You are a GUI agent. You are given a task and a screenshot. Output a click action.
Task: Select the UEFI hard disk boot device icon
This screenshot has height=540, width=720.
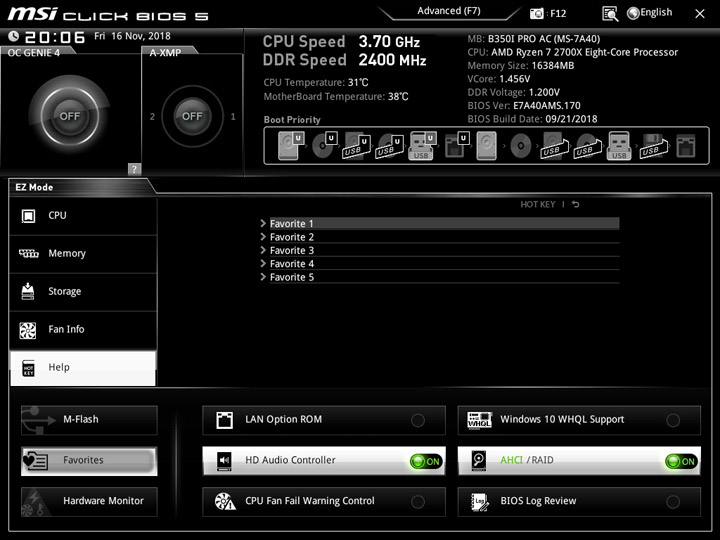coord(291,146)
